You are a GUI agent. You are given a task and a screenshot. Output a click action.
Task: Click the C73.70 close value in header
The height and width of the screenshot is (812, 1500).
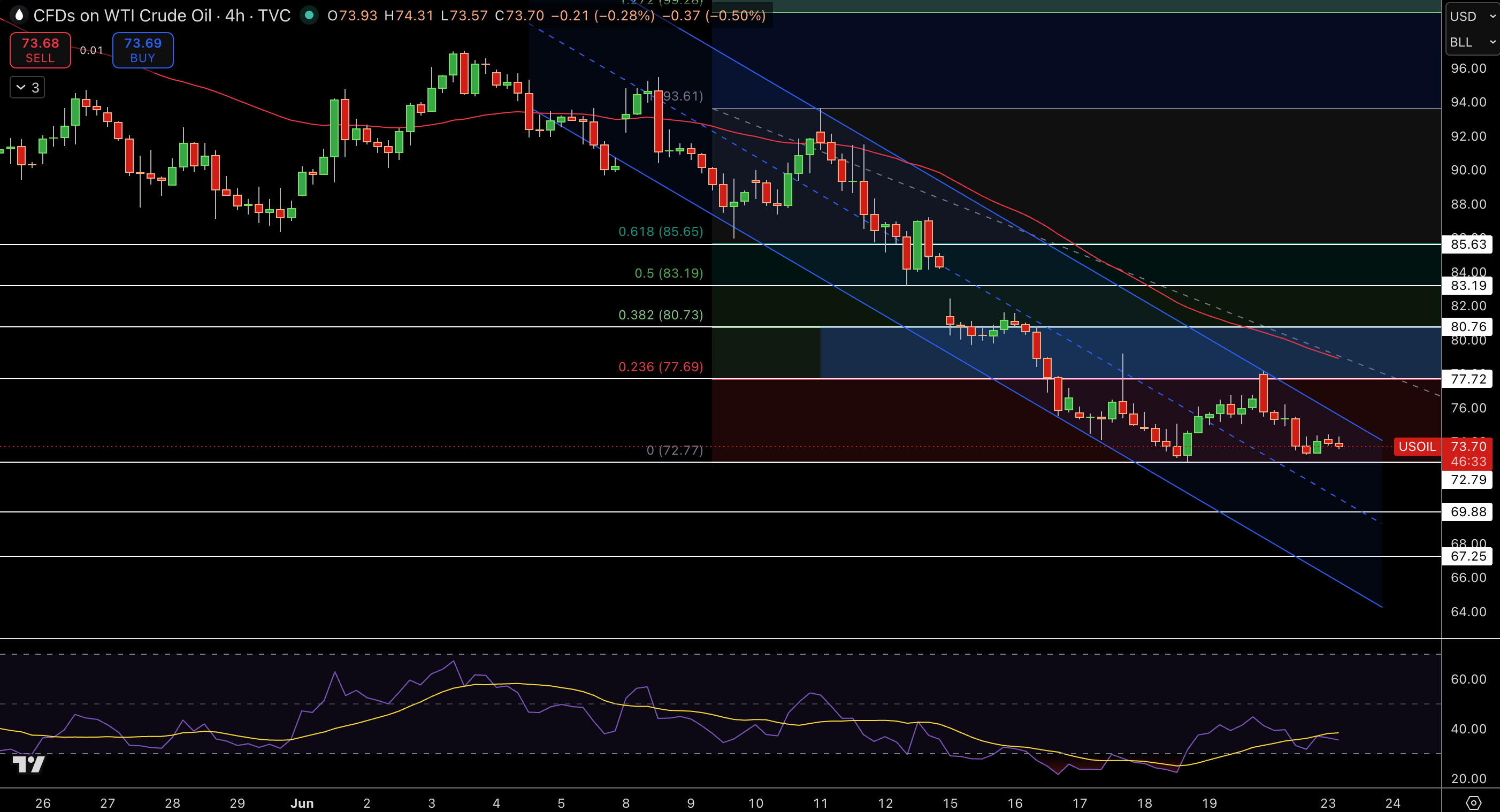[519, 16]
